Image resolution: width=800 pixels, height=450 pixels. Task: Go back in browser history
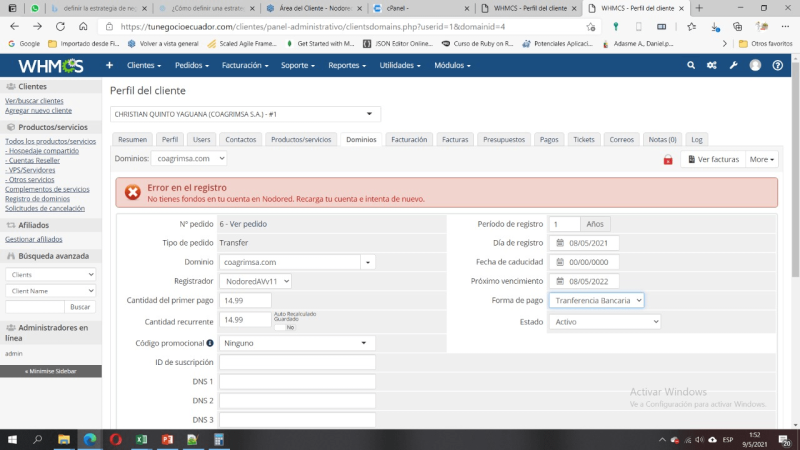(x=14, y=27)
